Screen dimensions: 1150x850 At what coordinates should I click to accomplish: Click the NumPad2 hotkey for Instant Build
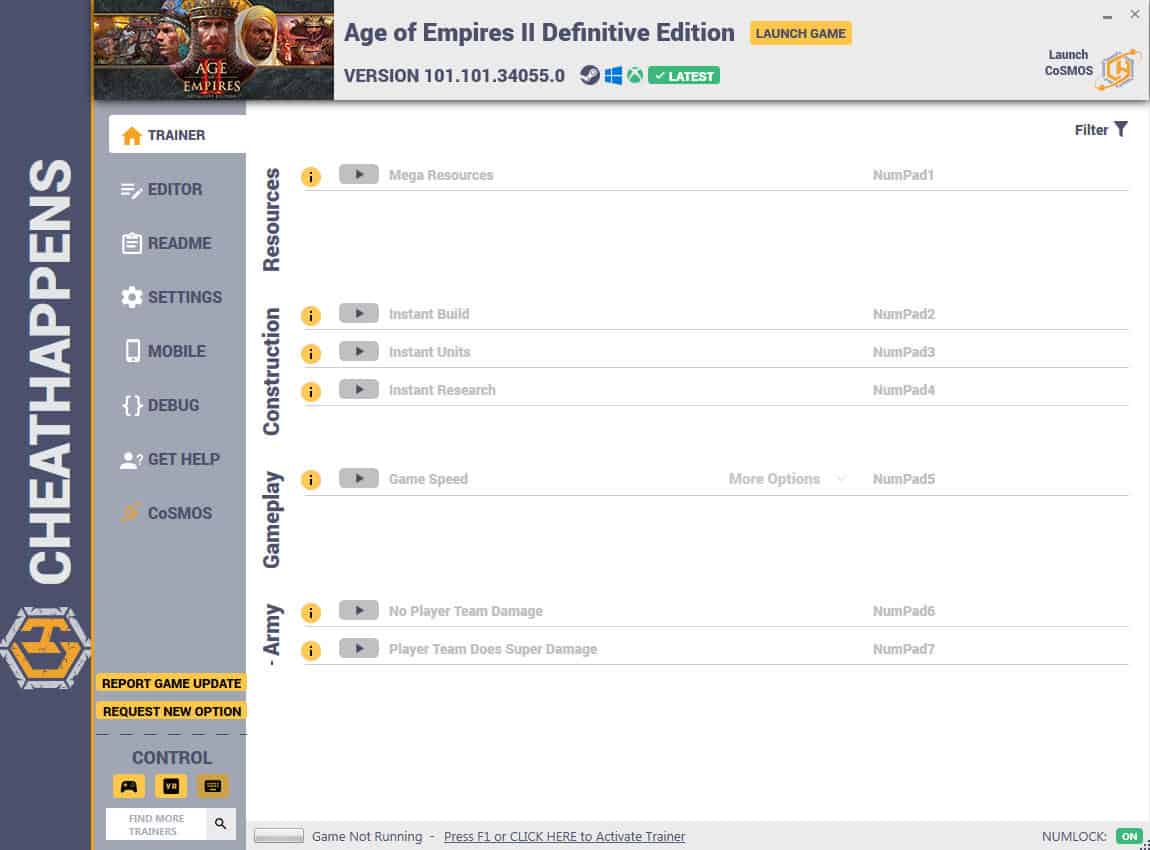904,314
